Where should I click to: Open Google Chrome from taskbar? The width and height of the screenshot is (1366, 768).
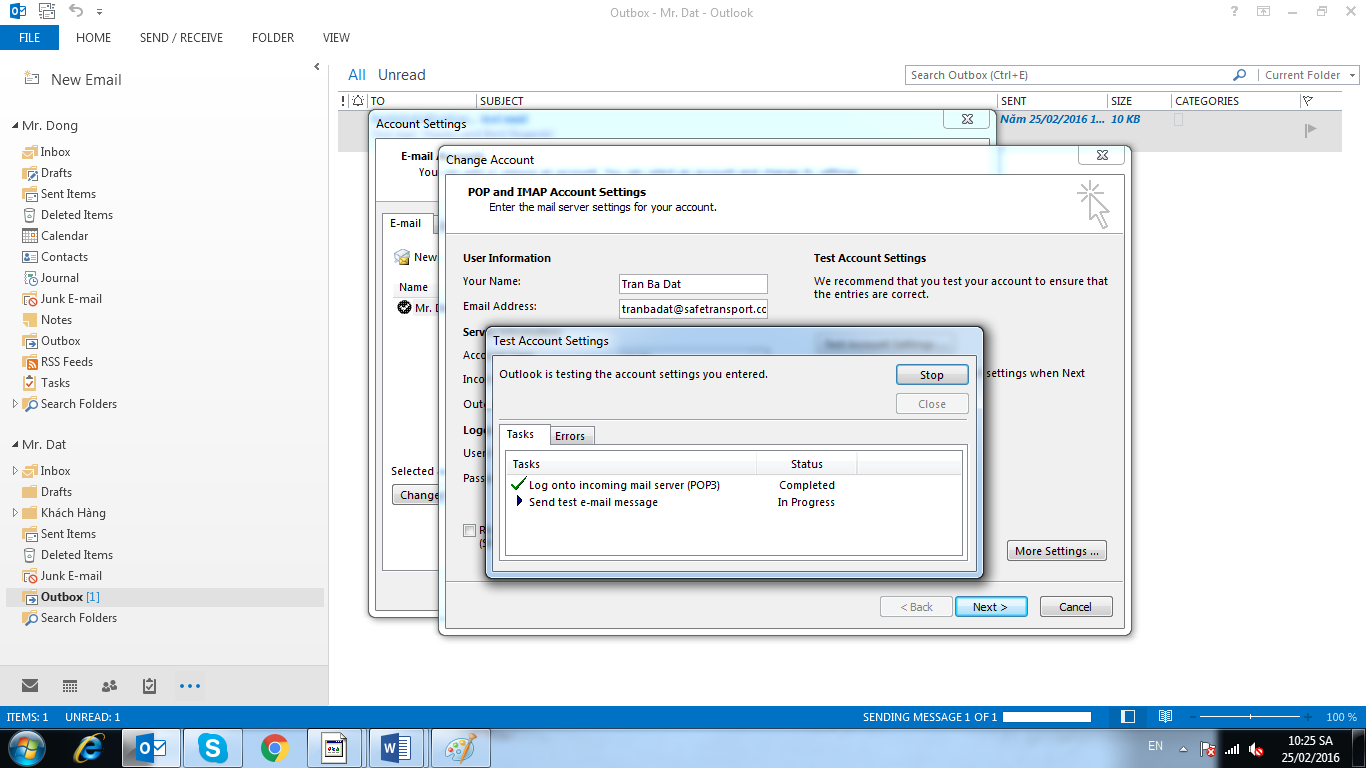[x=274, y=747]
